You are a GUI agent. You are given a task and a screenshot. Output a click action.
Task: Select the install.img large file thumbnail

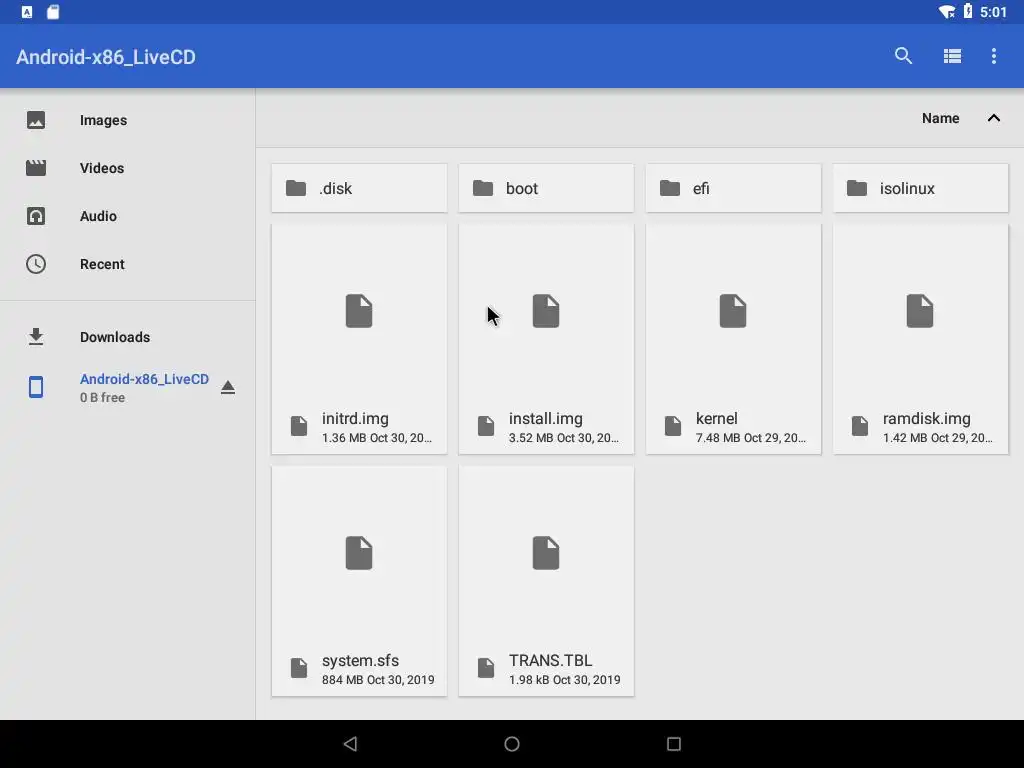point(546,311)
